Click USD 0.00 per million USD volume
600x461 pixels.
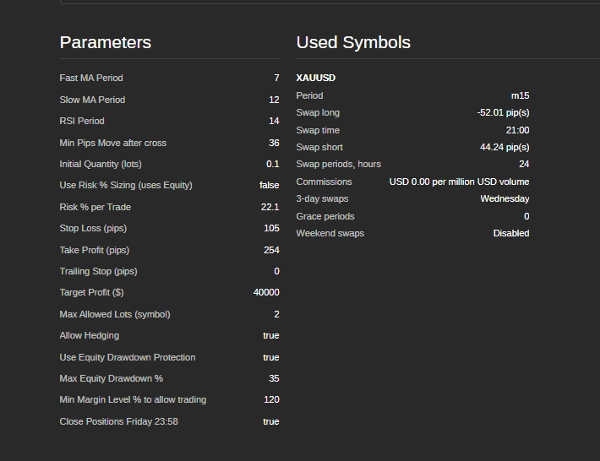tap(459, 182)
